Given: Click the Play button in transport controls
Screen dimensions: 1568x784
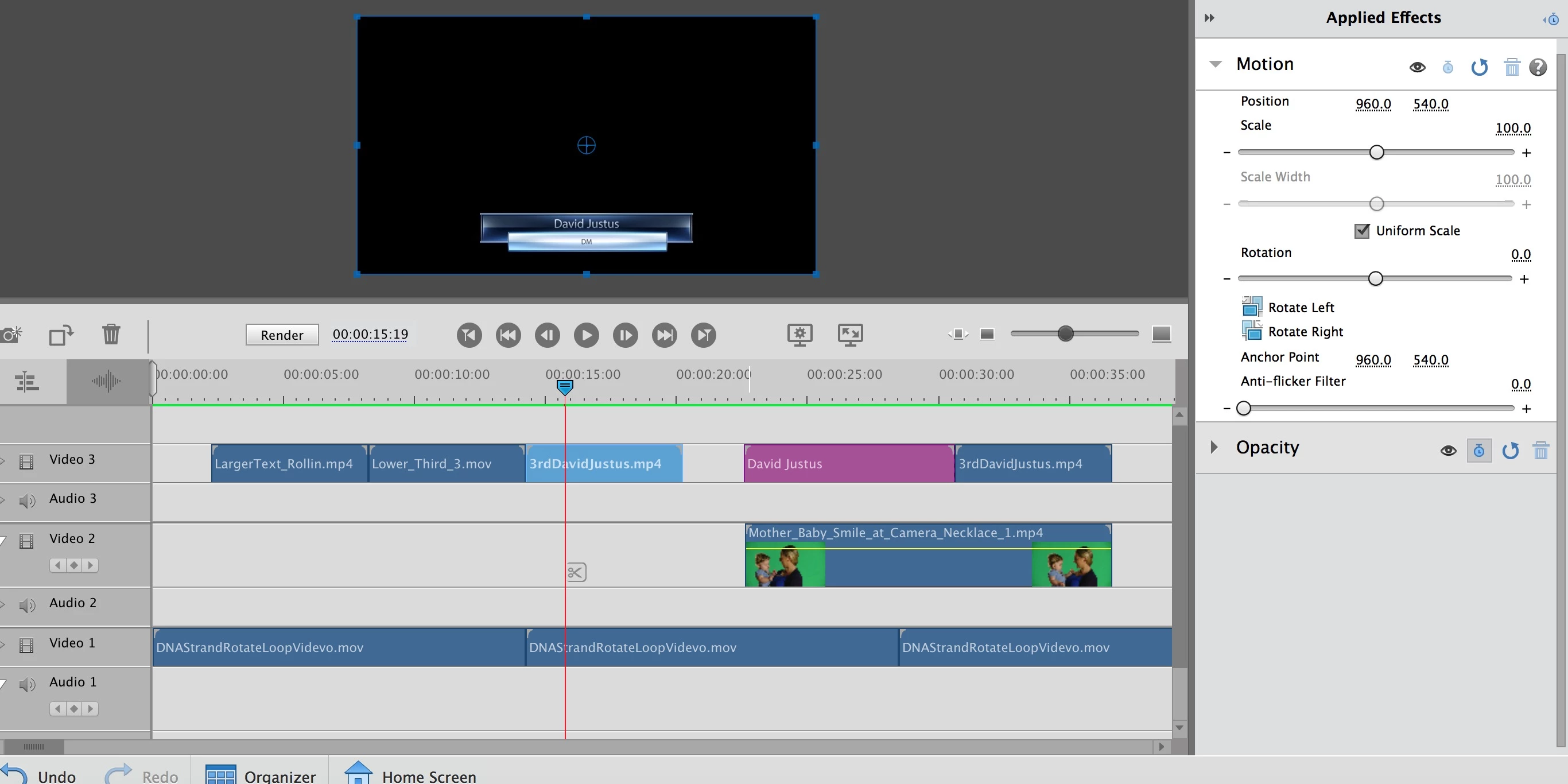Looking at the screenshot, I should 586,335.
